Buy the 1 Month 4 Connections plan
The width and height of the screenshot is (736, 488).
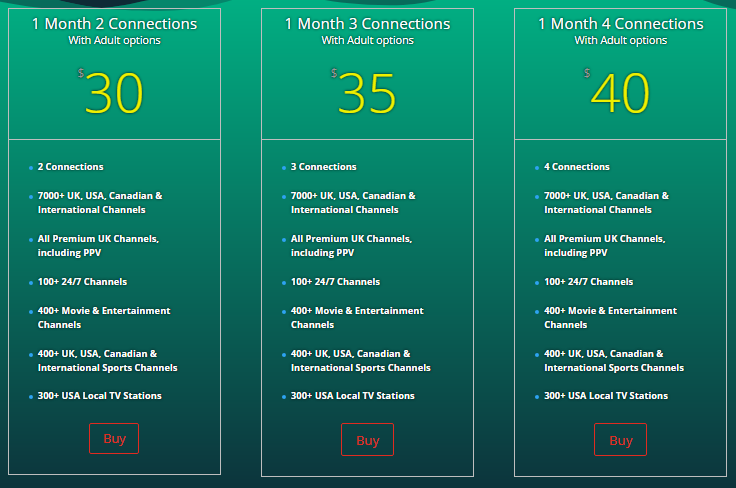(x=621, y=440)
